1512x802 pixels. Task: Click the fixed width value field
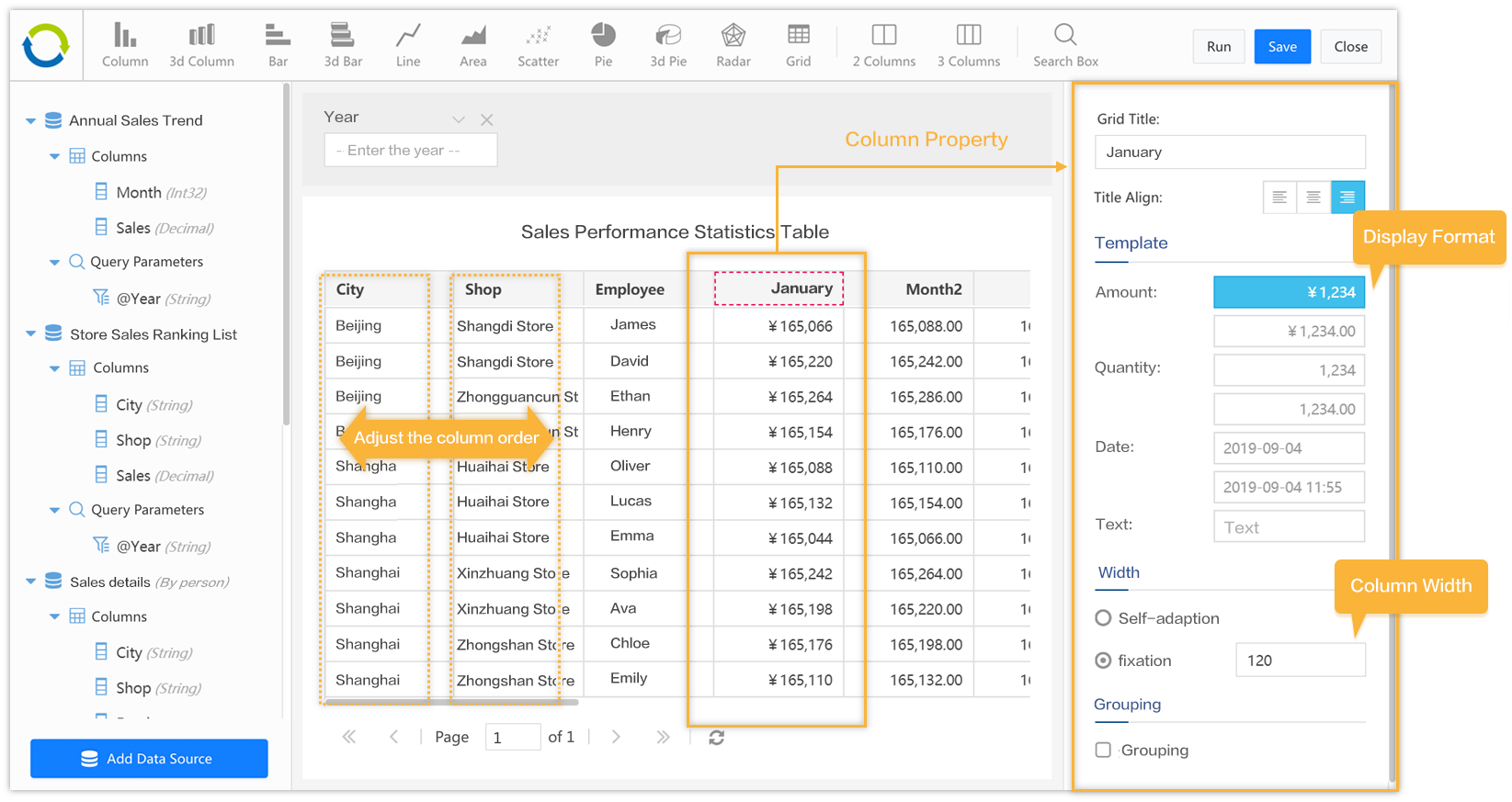[x=1301, y=660]
